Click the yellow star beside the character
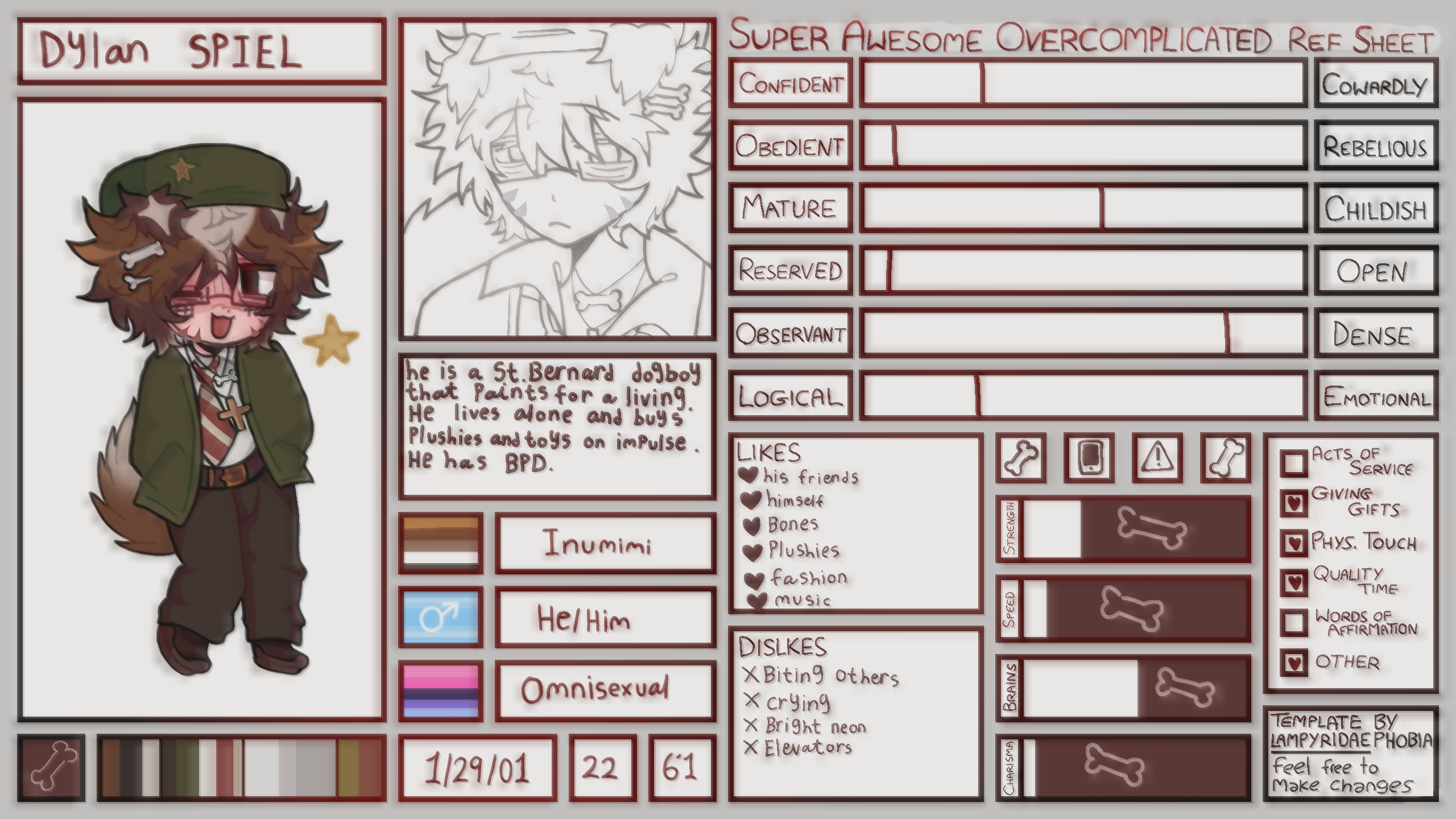 click(331, 340)
